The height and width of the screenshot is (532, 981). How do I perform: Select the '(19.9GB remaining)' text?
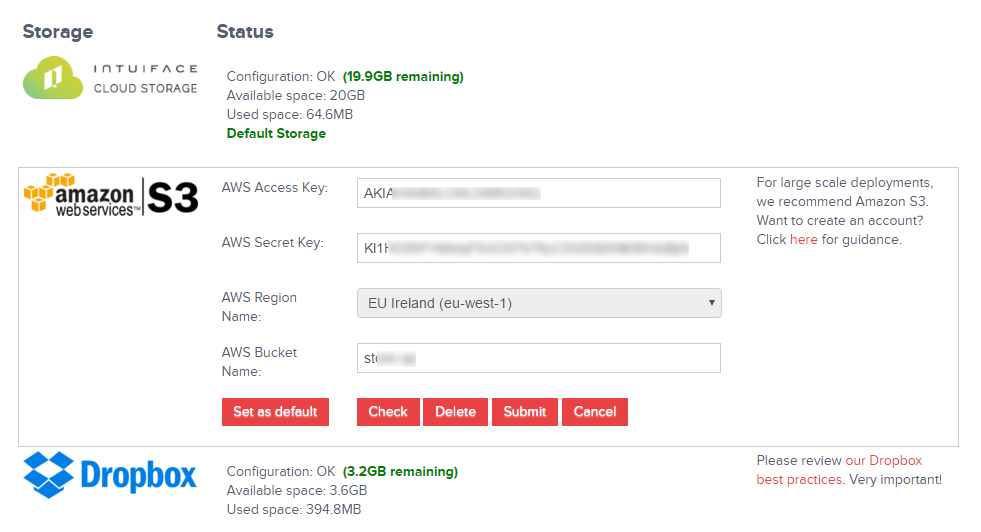tap(403, 76)
